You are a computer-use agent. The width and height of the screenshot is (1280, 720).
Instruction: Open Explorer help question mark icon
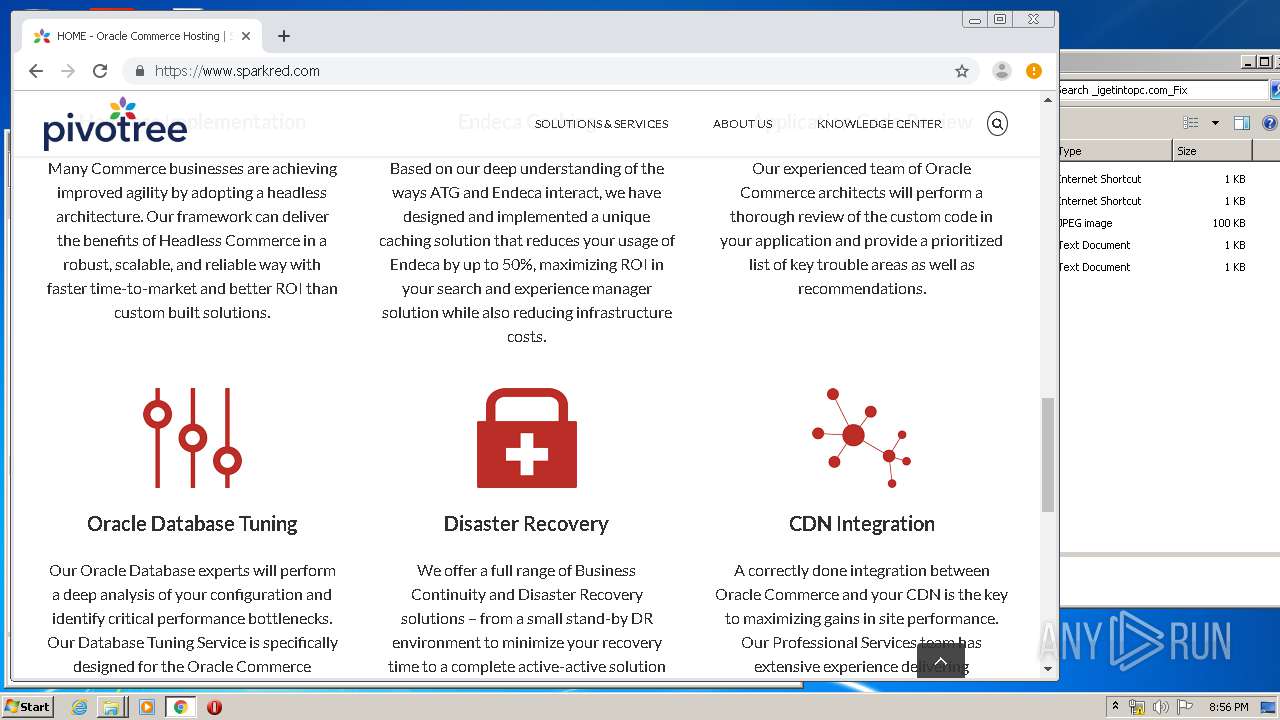click(x=1269, y=123)
